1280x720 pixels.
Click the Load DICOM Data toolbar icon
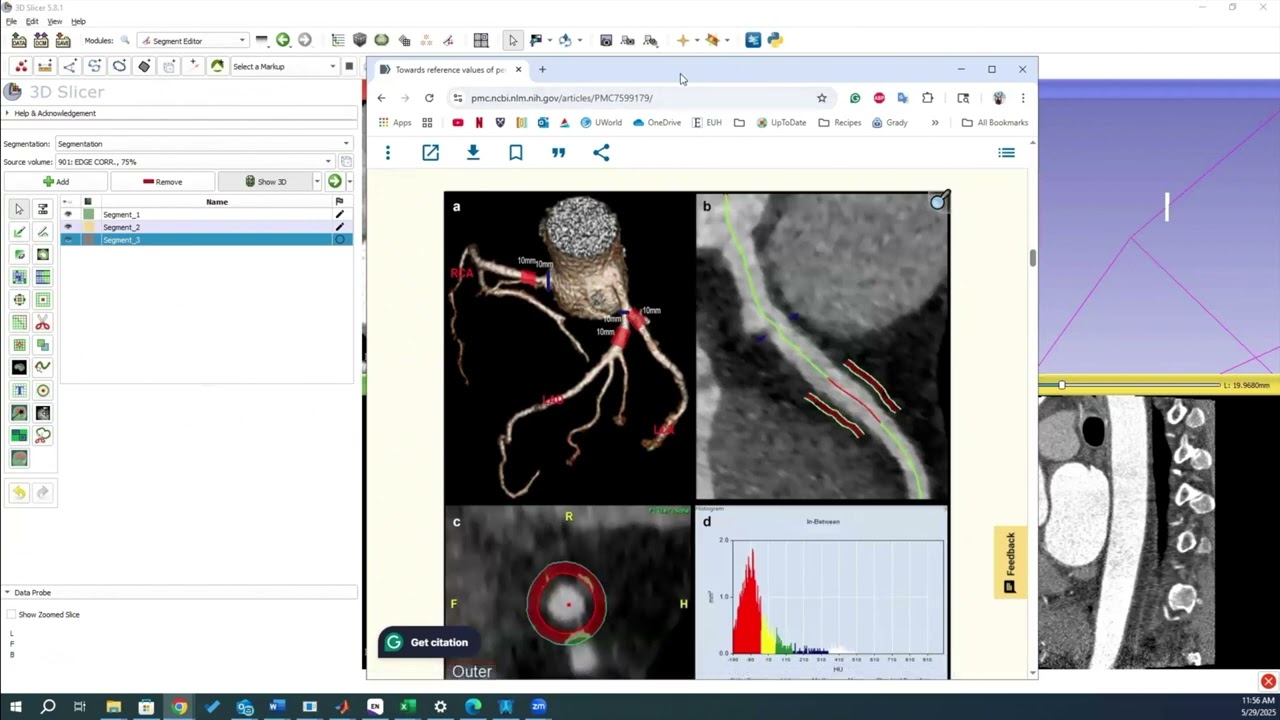(41, 40)
